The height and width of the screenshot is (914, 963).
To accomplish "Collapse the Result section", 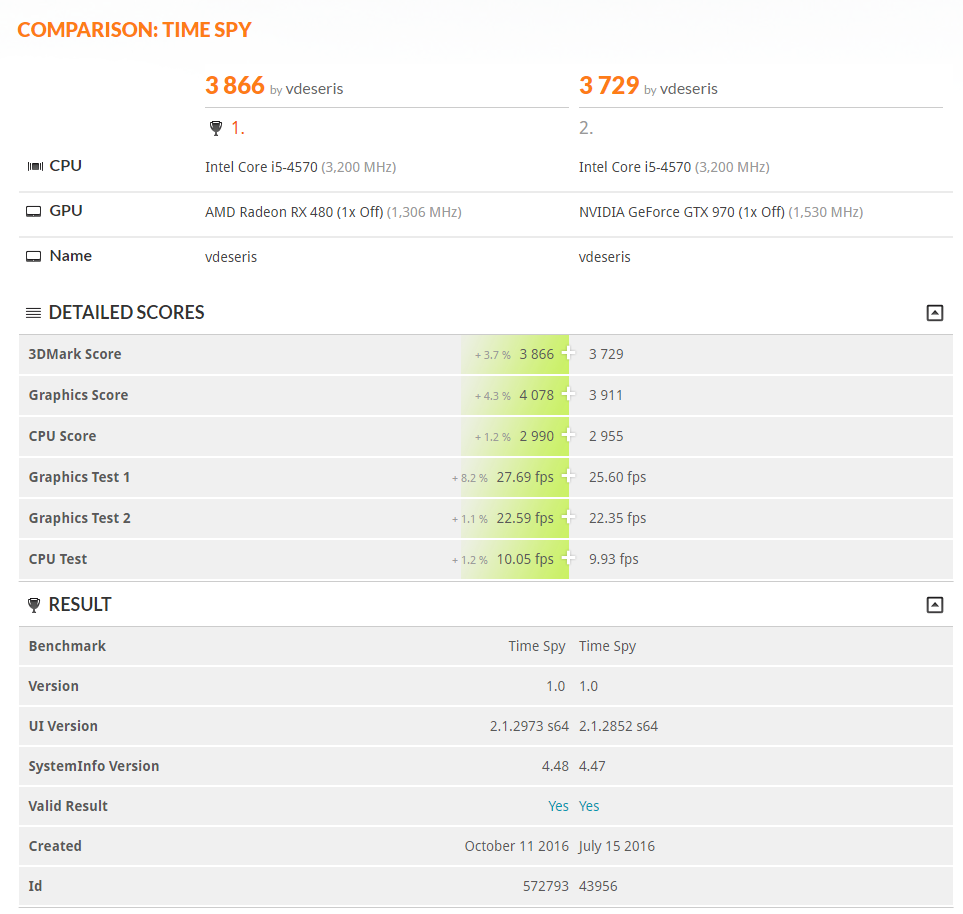I will click(934, 605).
